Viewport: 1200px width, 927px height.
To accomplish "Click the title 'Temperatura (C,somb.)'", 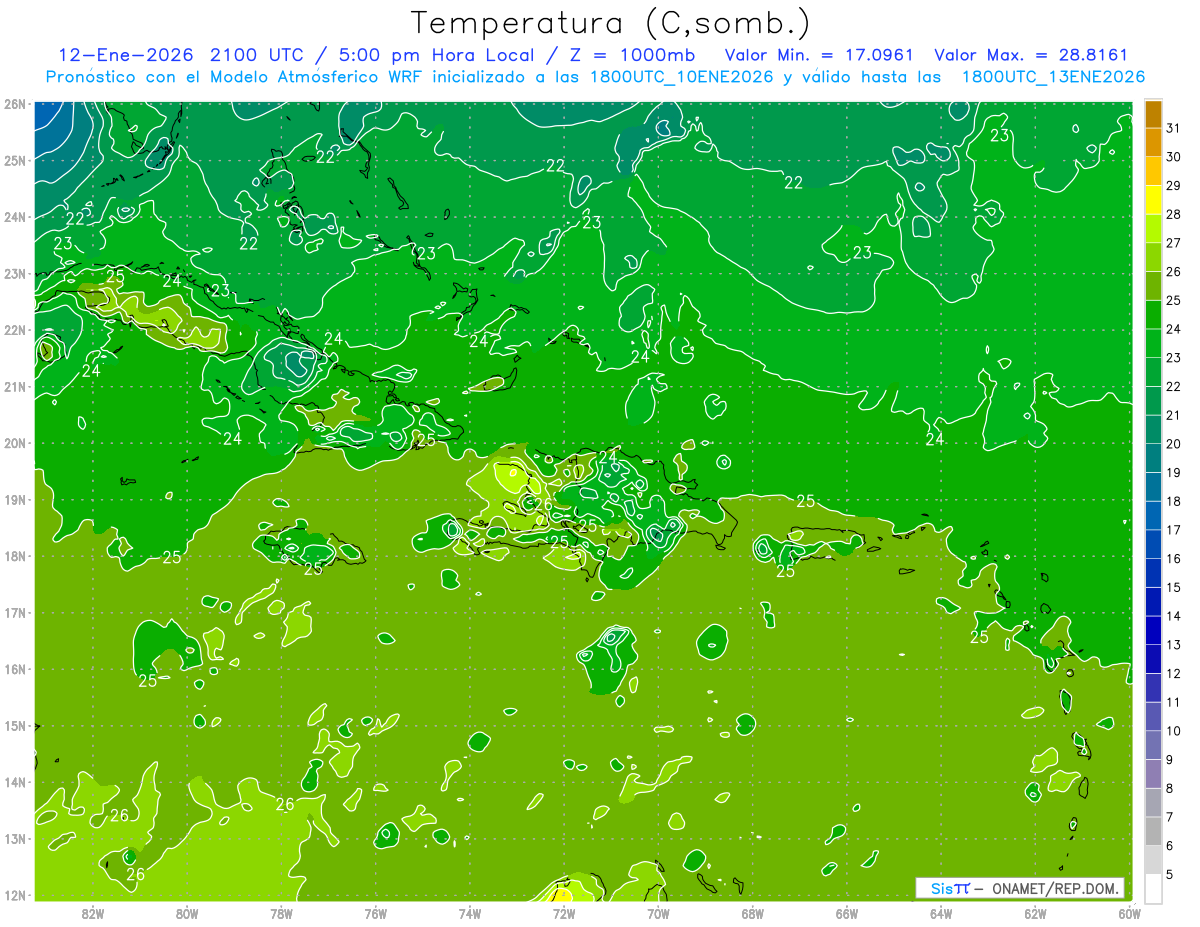I will pyautogui.click(x=610, y=23).
